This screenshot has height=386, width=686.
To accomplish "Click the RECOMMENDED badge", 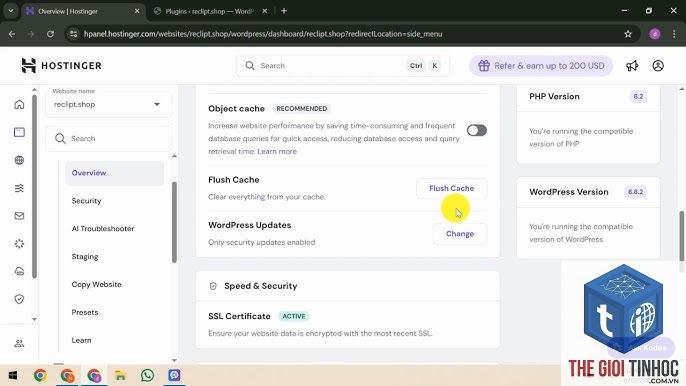I will 301,109.
